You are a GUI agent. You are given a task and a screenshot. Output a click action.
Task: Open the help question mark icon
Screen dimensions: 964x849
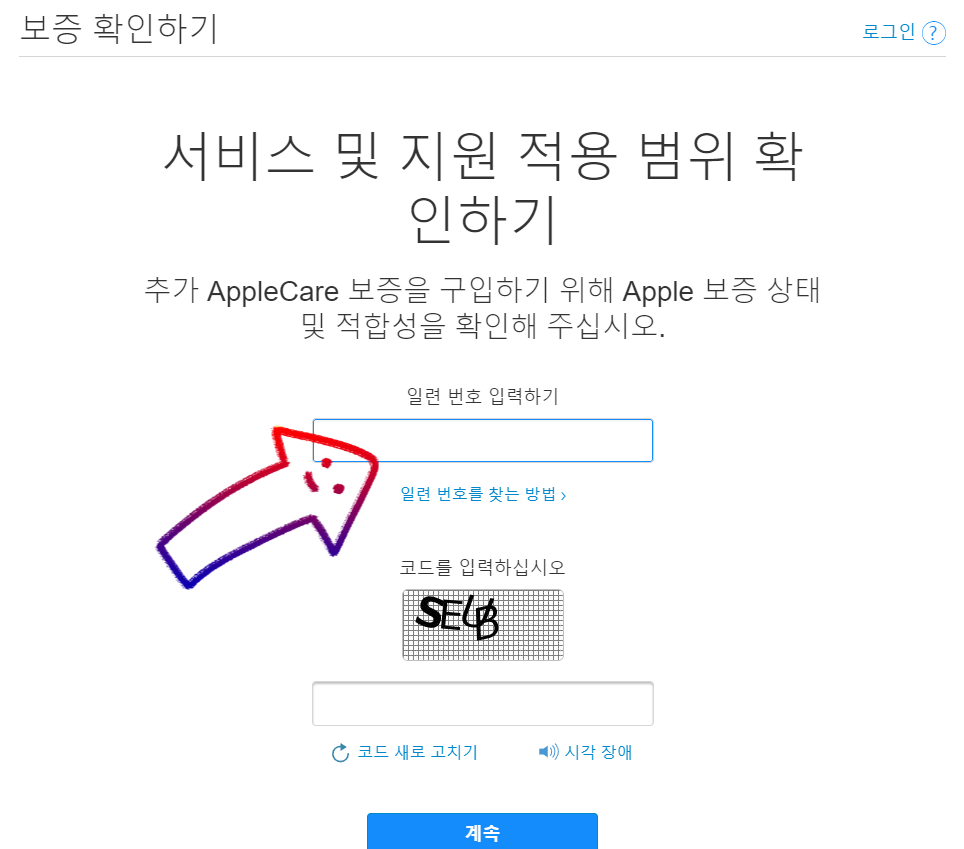(933, 33)
